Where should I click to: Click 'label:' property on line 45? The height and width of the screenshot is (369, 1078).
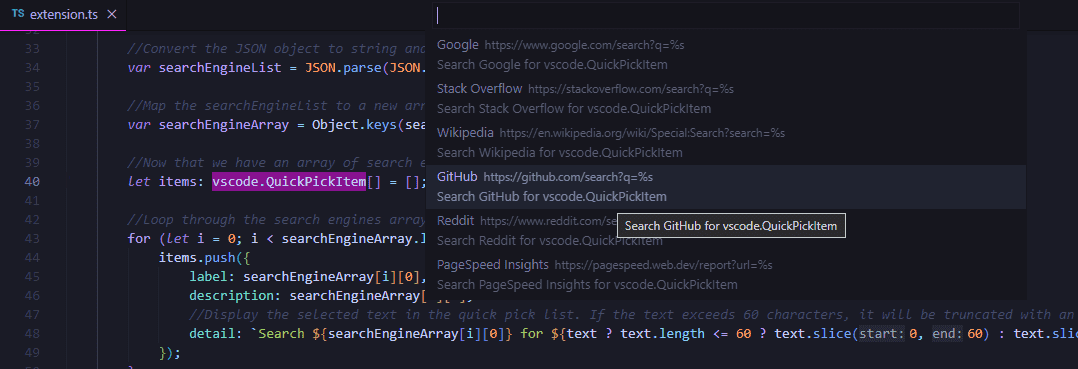coord(212,276)
